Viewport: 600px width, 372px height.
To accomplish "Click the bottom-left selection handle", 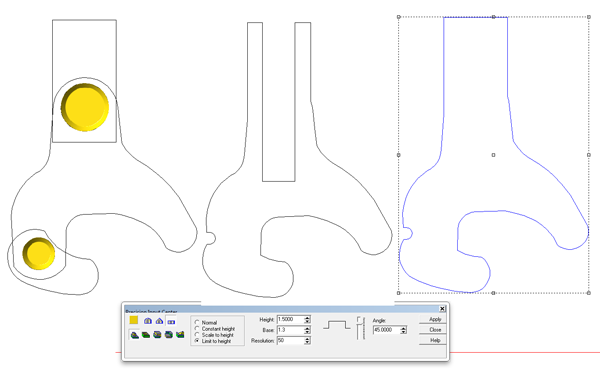I will tap(399, 293).
